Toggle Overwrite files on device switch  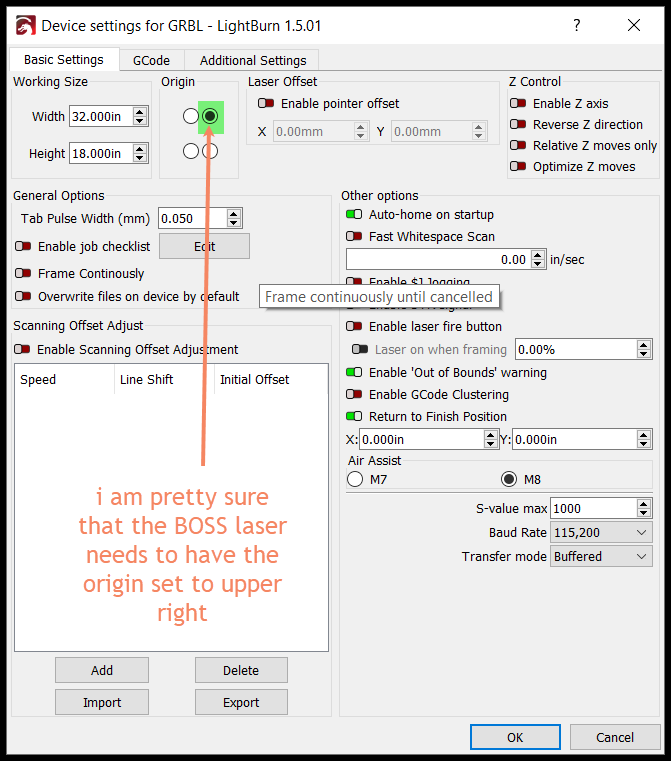click(x=23, y=296)
